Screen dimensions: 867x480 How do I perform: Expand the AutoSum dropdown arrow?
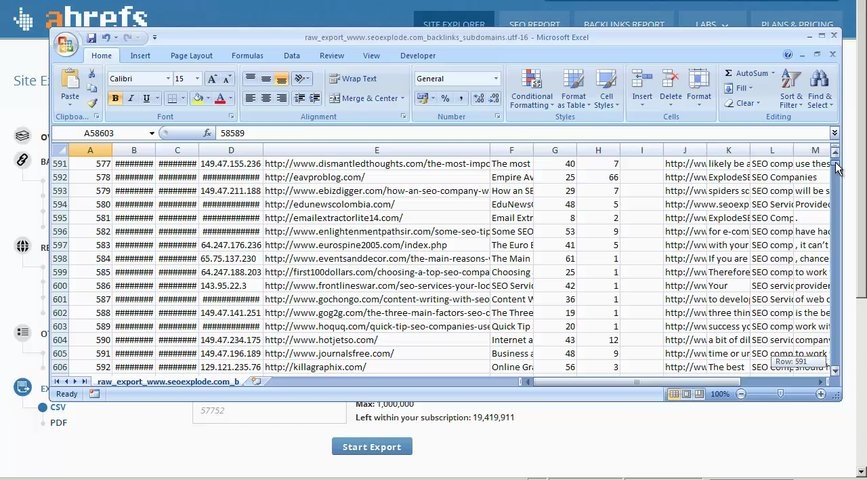[x=773, y=73]
